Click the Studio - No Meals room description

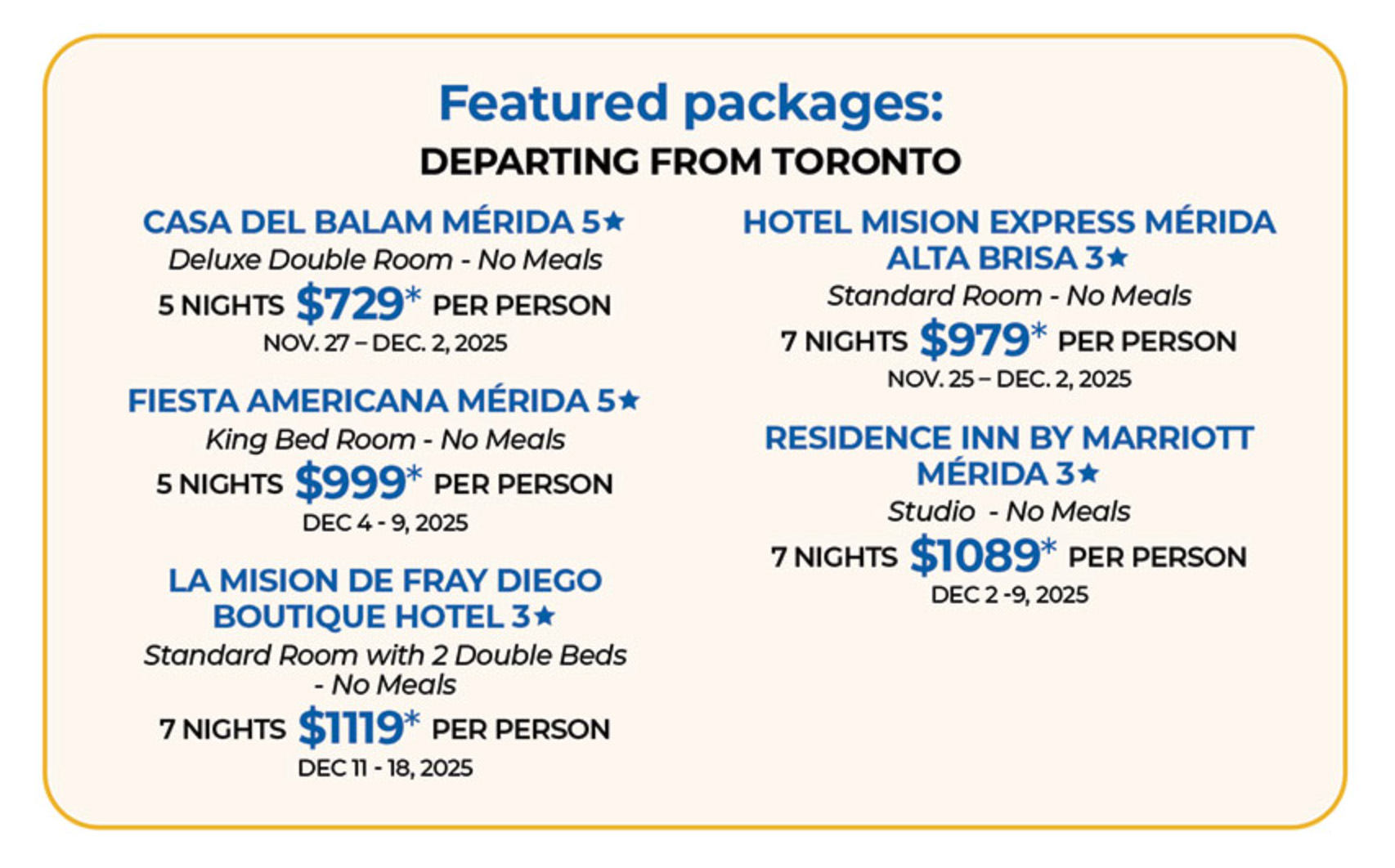pyautogui.click(x=1008, y=512)
